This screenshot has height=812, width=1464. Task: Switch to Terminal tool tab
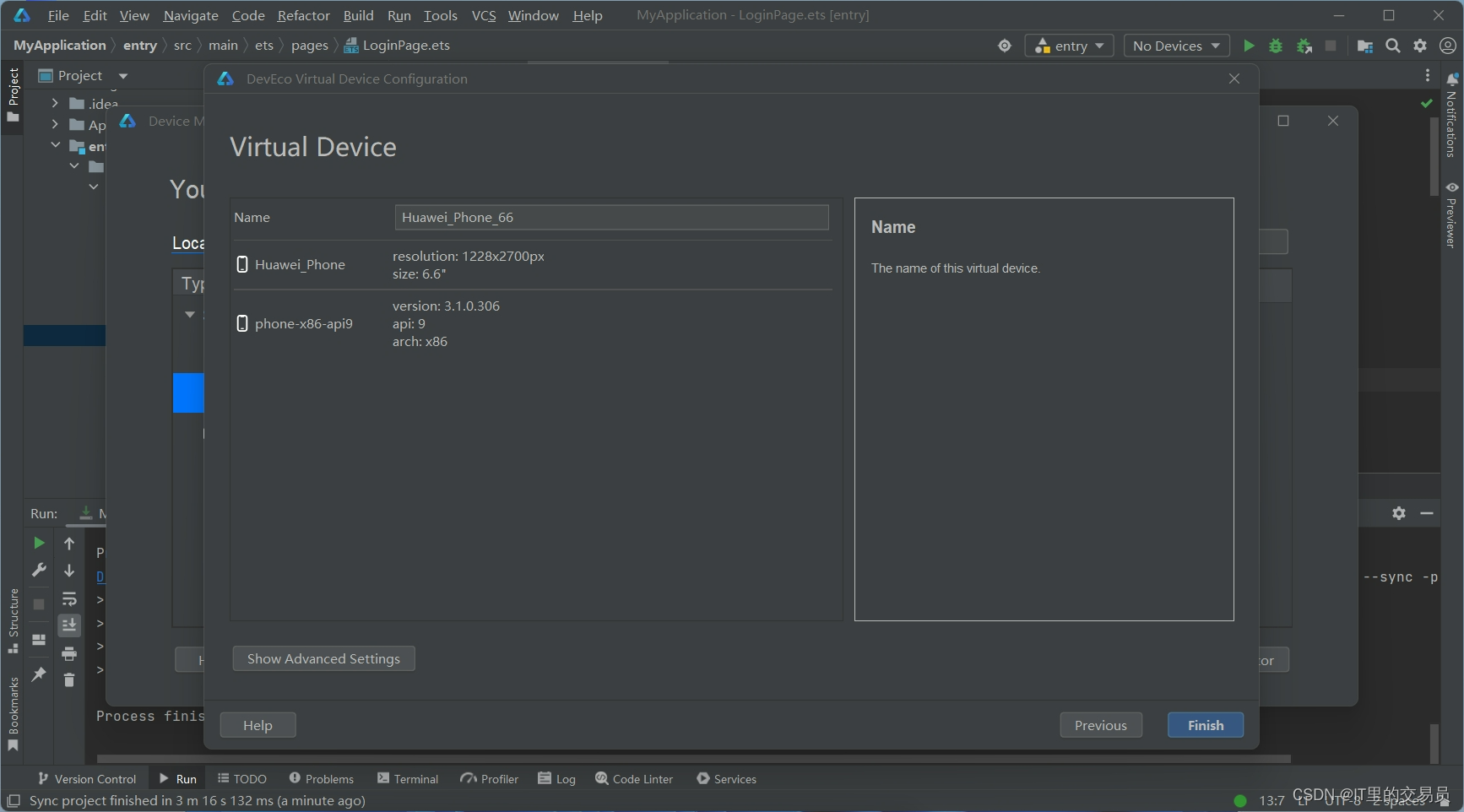(x=408, y=778)
